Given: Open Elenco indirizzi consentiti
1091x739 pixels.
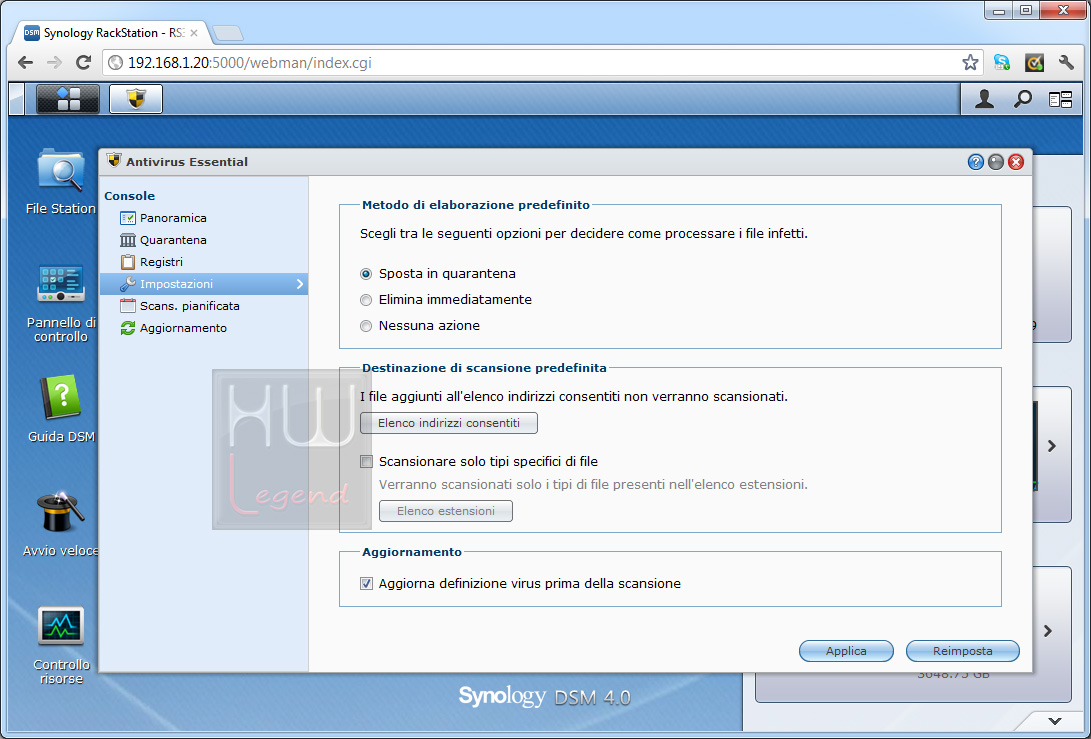Looking at the screenshot, I should (449, 423).
